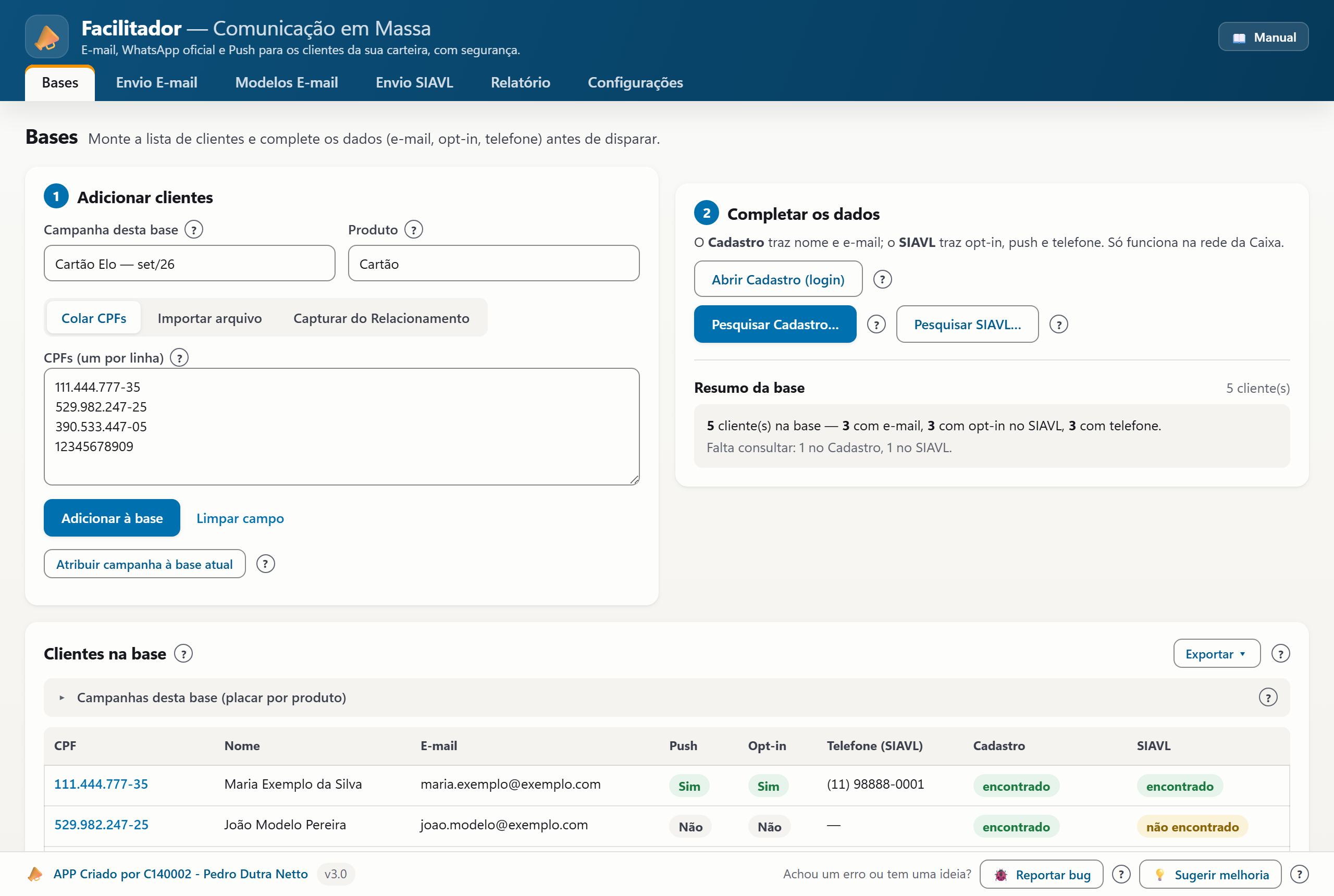Switch to the Envio E-mail tab
The height and width of the screenshot is (896, 1334).
click(157, 83)
